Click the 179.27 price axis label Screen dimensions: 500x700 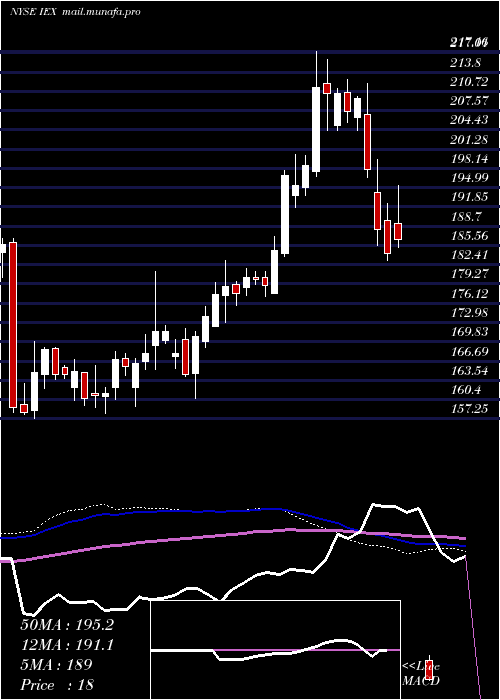tap(468, 274)
